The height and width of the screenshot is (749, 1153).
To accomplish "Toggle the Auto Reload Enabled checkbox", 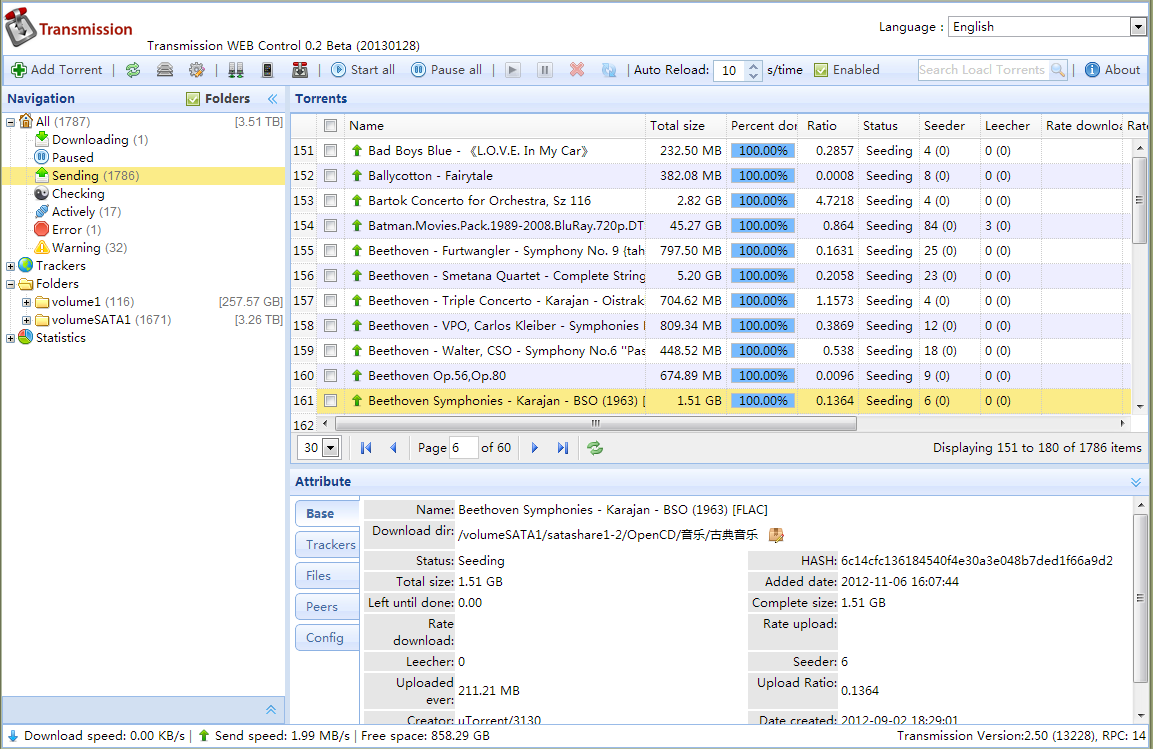I will pos(821,70).
